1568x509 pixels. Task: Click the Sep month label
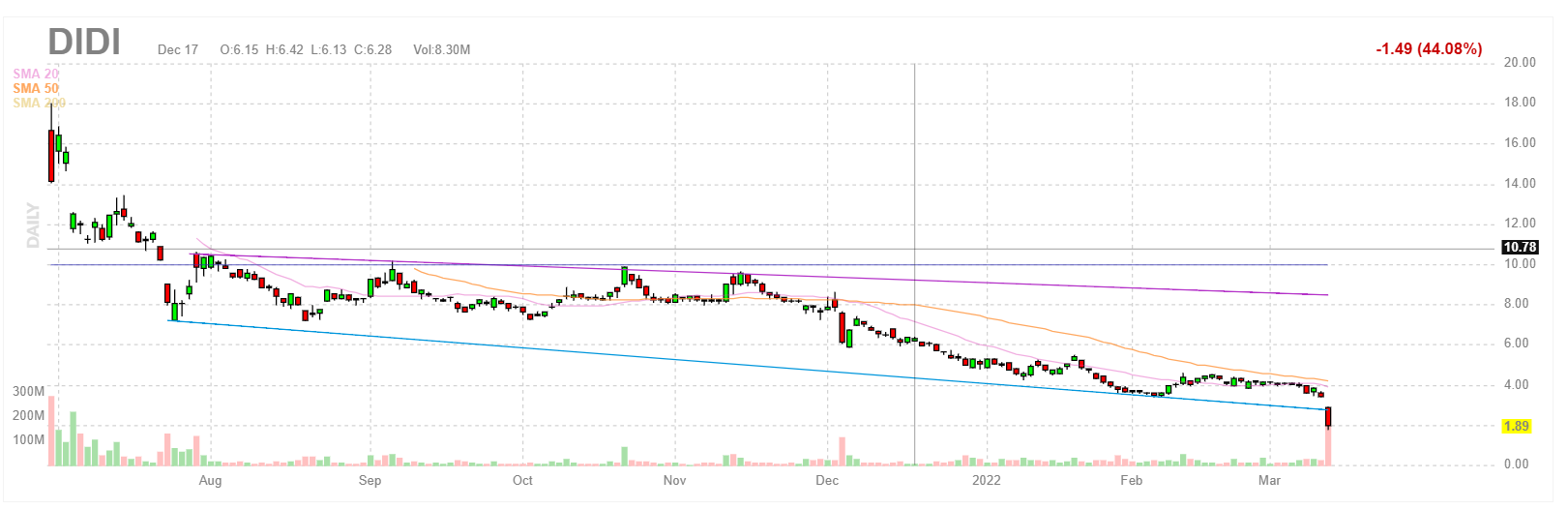[x=370, y=480]
